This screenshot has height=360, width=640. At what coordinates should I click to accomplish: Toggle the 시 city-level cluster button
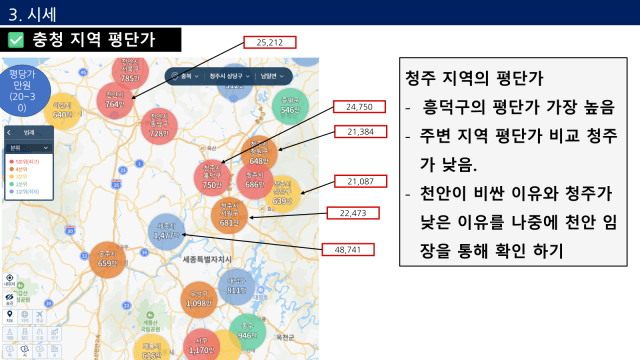click(x=24, y=351)
